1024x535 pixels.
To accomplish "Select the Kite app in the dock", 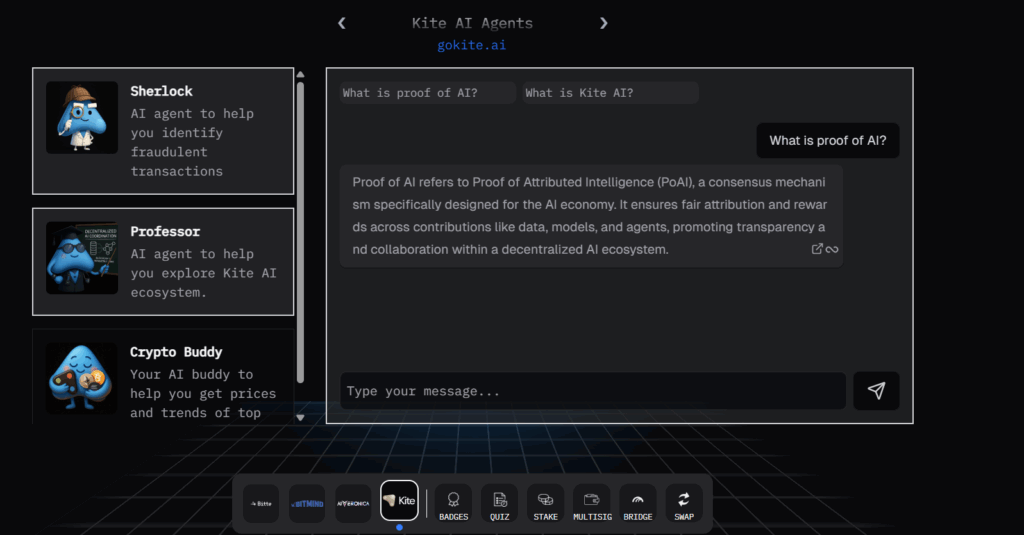I will coord(399,500).
